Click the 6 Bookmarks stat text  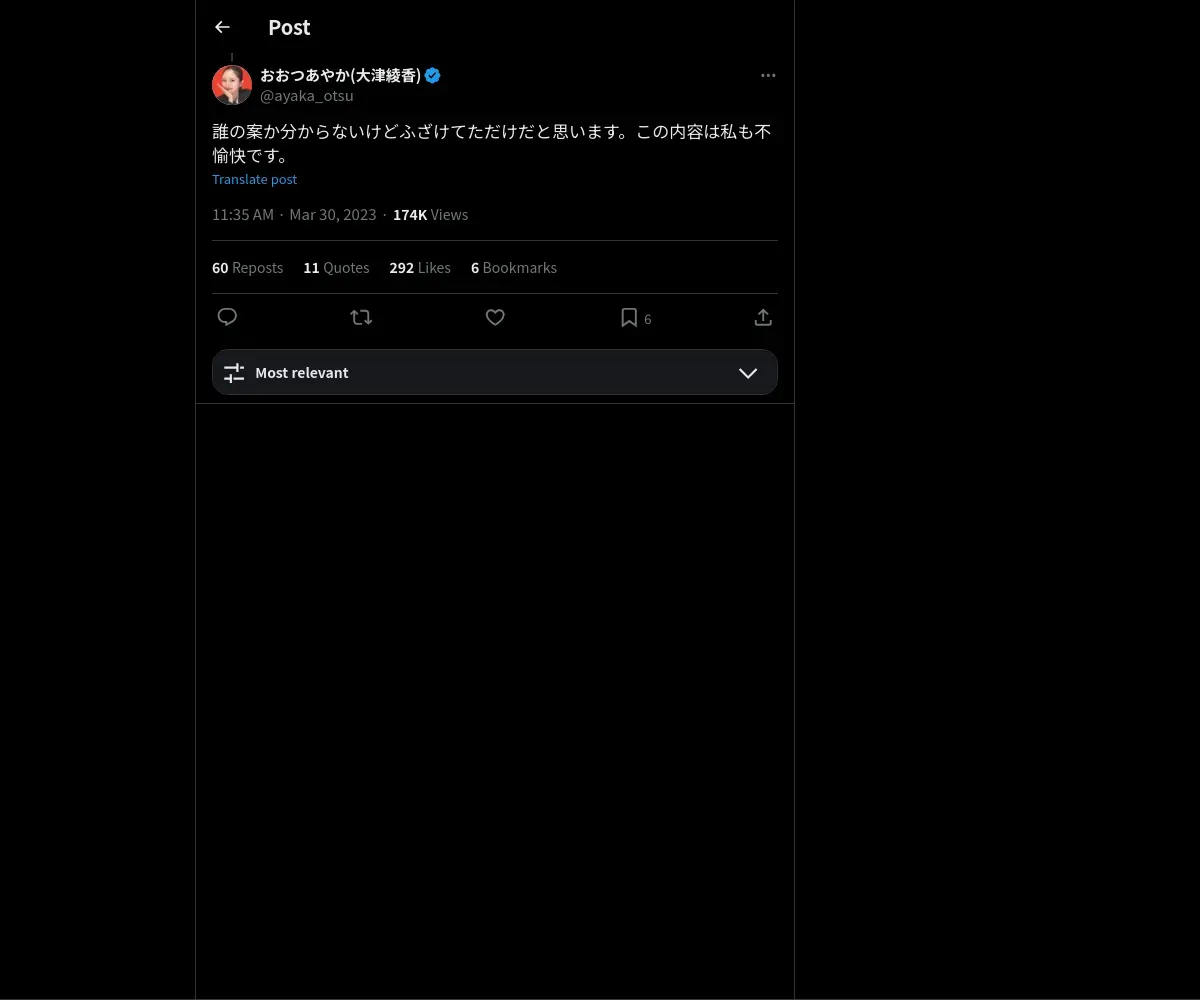514,268
